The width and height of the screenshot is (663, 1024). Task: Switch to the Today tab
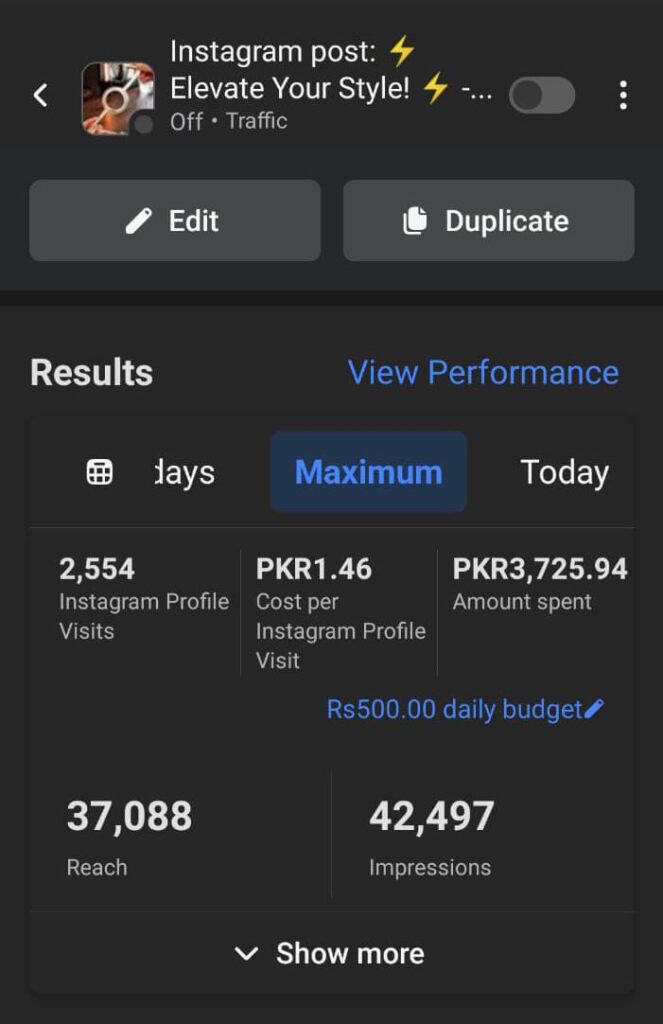564,472
